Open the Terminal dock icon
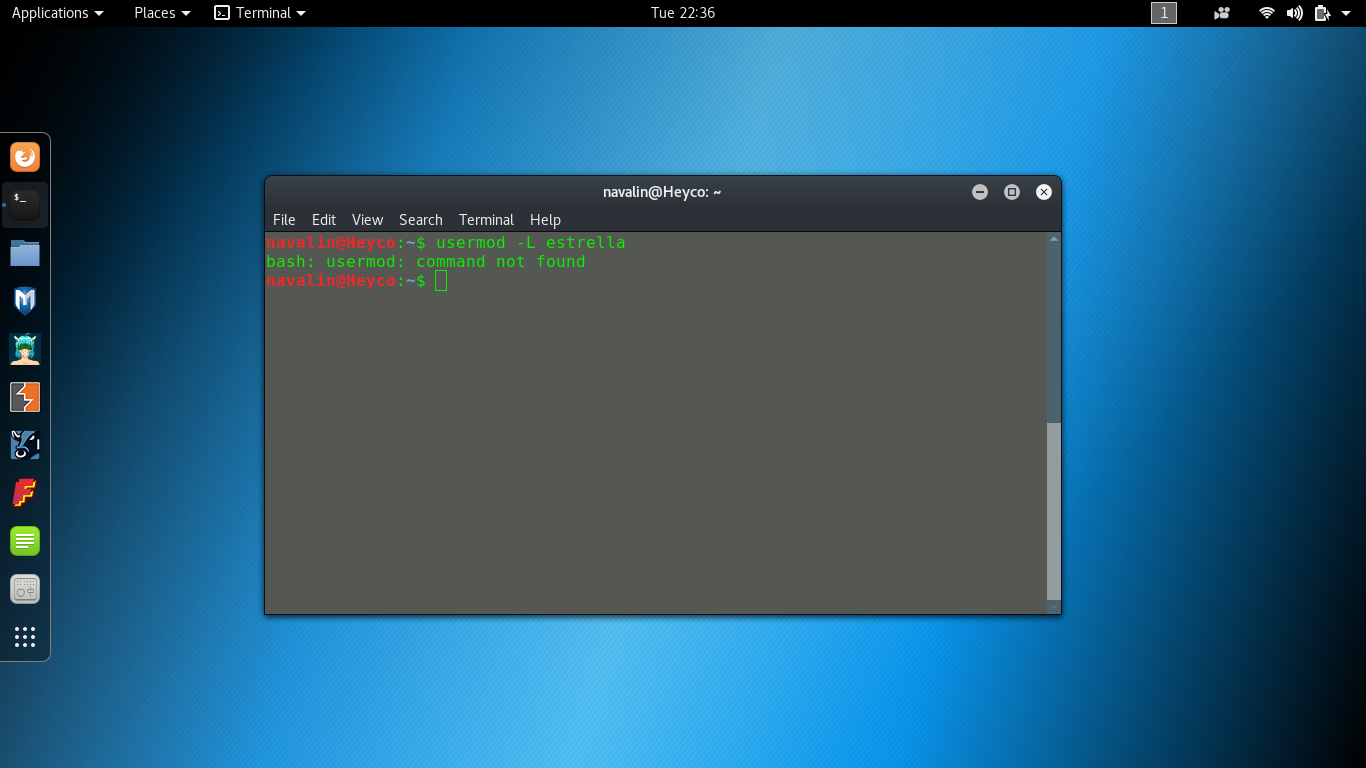Screen dimensions: 1366x768 (x=24, y=205)
